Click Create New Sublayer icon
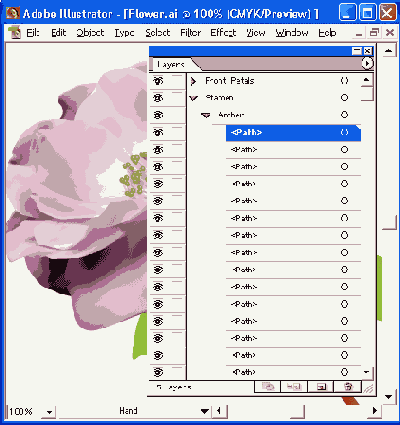This screenshot has height=425, width=400. point(294,387)
